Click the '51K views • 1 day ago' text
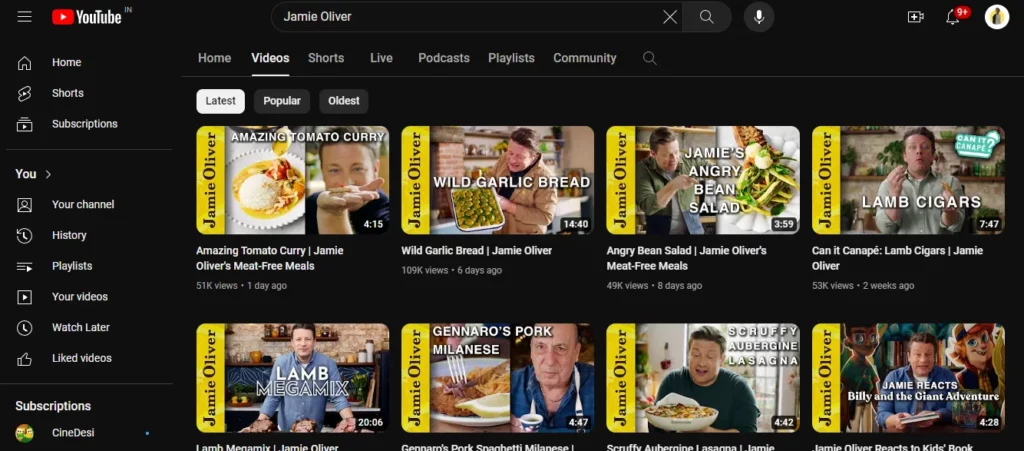Viewport: 1024px width, 451px height. point(241,286)
